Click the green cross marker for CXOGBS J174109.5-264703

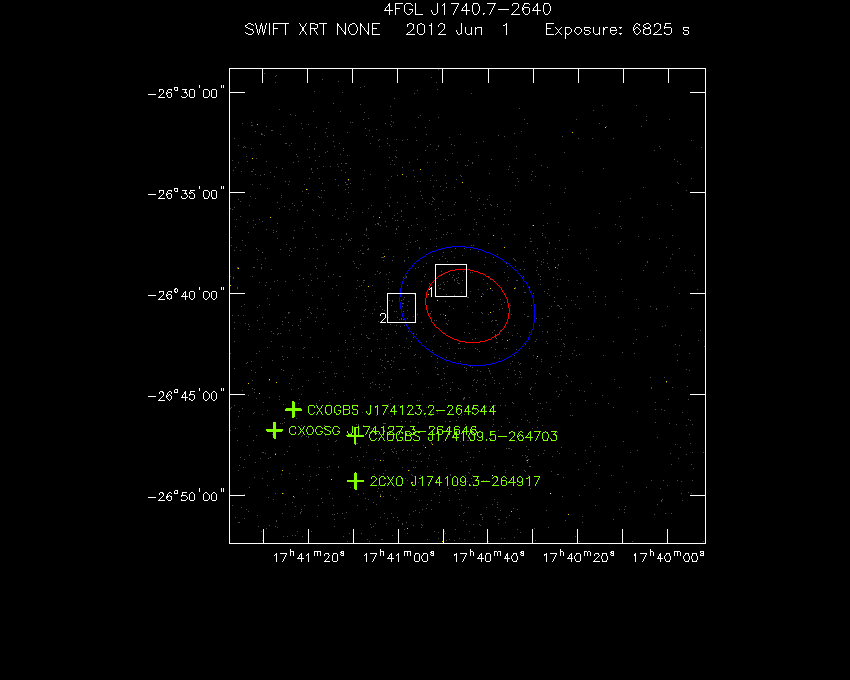tap(355, 436)
